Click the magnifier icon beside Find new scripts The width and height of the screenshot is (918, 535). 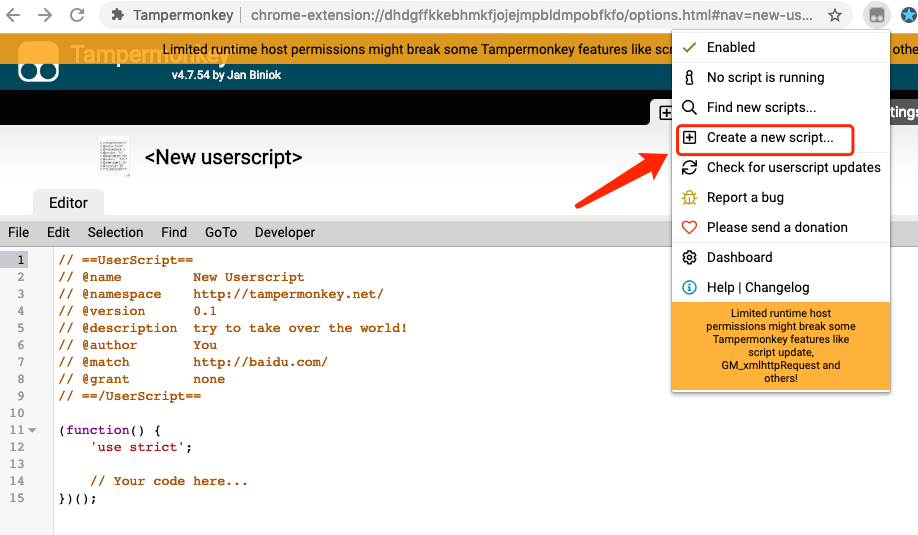[690, 107]
